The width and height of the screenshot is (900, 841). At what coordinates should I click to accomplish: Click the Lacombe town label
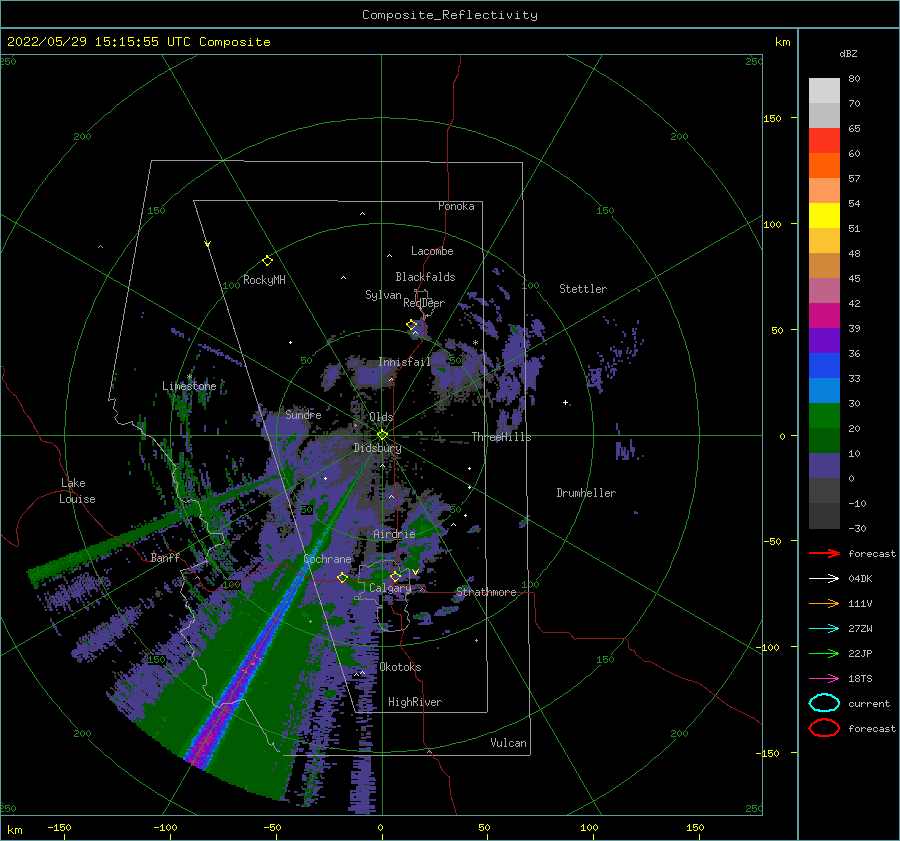(x=432, y=251)
